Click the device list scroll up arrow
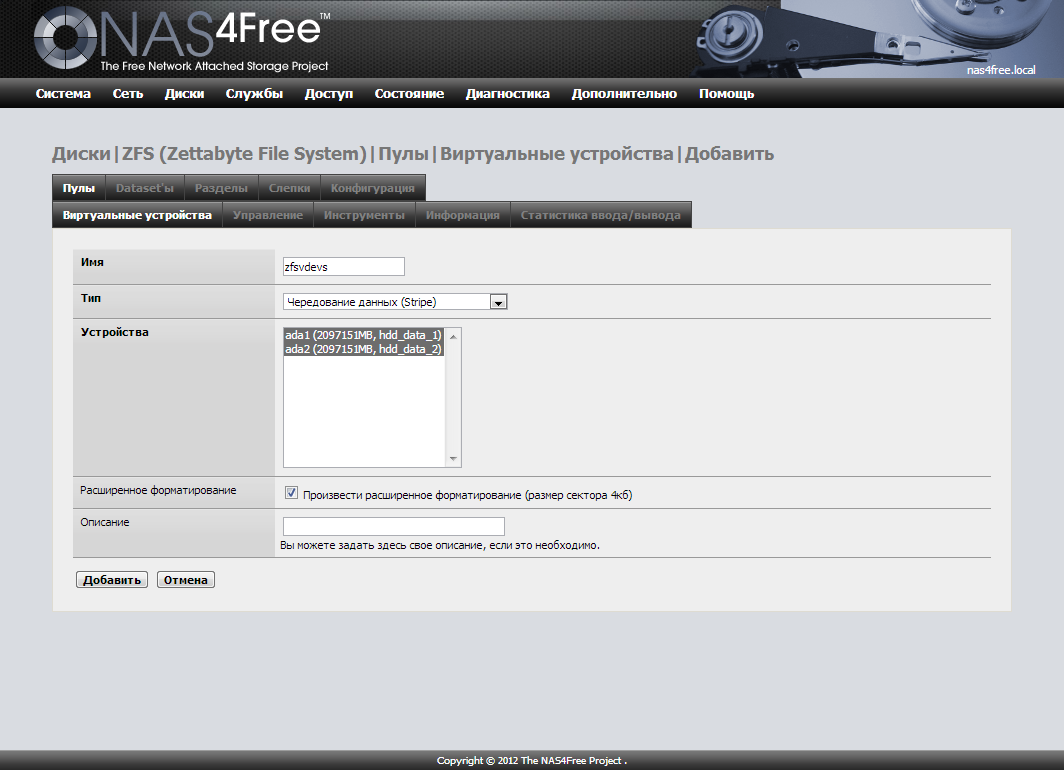The image size is (1064, 770). pos(453,336)
